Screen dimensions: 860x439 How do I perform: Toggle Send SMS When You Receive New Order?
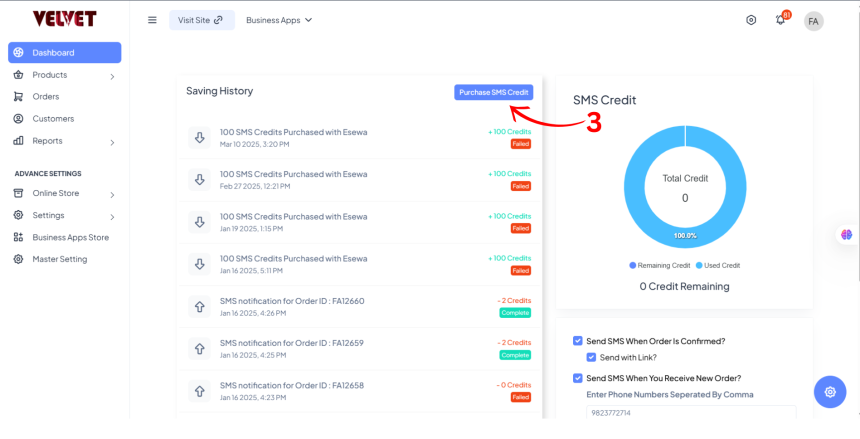tap(578, 378)
